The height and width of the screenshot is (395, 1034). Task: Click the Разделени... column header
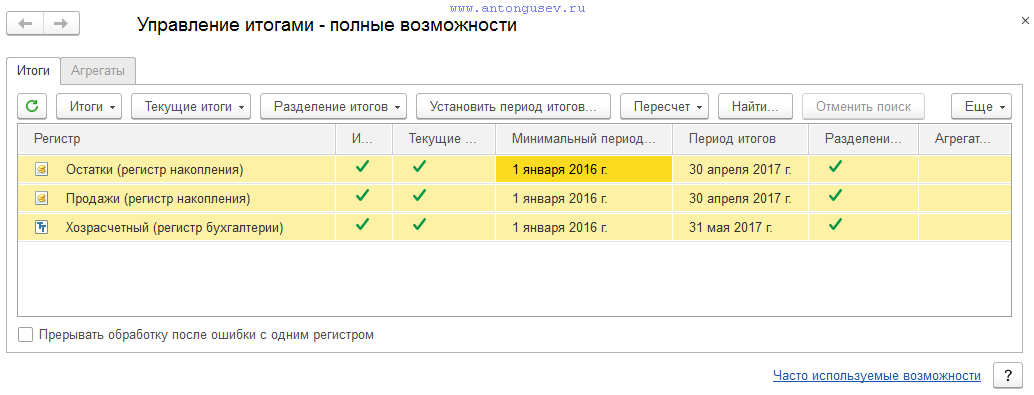(x=863, y=139)
